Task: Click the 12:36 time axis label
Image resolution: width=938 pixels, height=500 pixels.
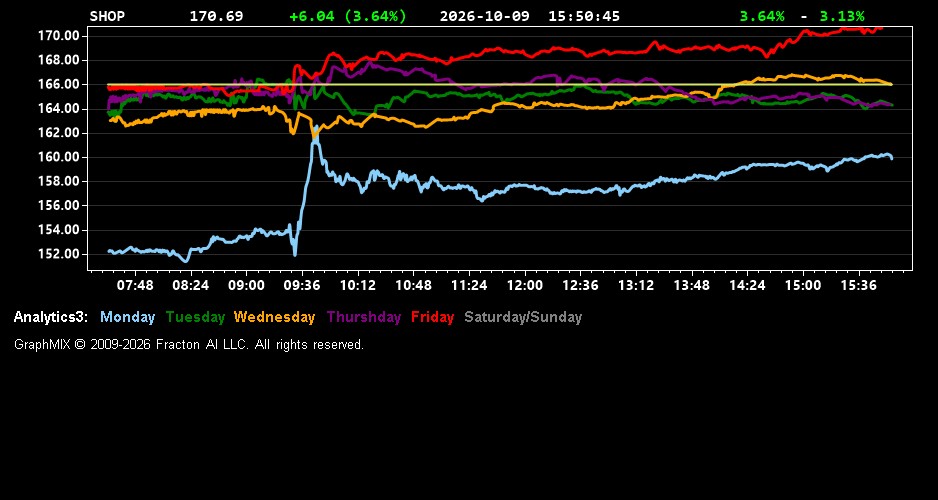Action: tap(580, 286)
